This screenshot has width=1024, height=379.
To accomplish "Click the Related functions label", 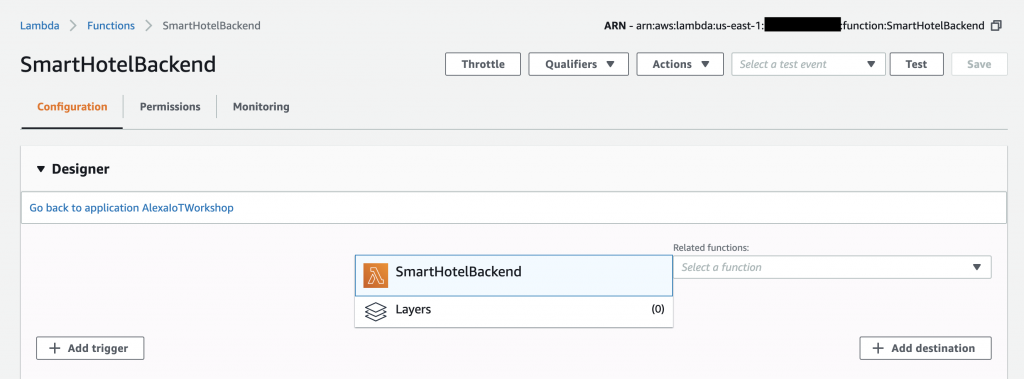I will click(x=711, y=248).
